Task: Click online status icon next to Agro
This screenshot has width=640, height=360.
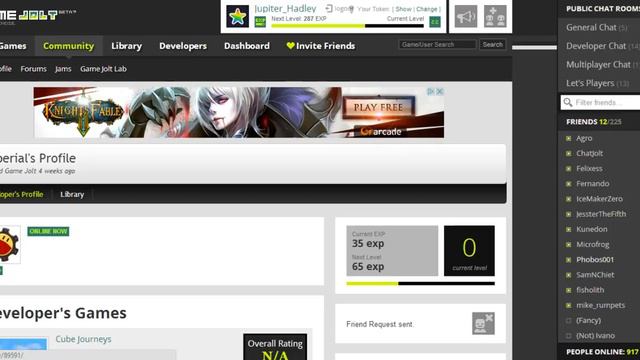Action: pyautogui.click(x=569, y=138)
